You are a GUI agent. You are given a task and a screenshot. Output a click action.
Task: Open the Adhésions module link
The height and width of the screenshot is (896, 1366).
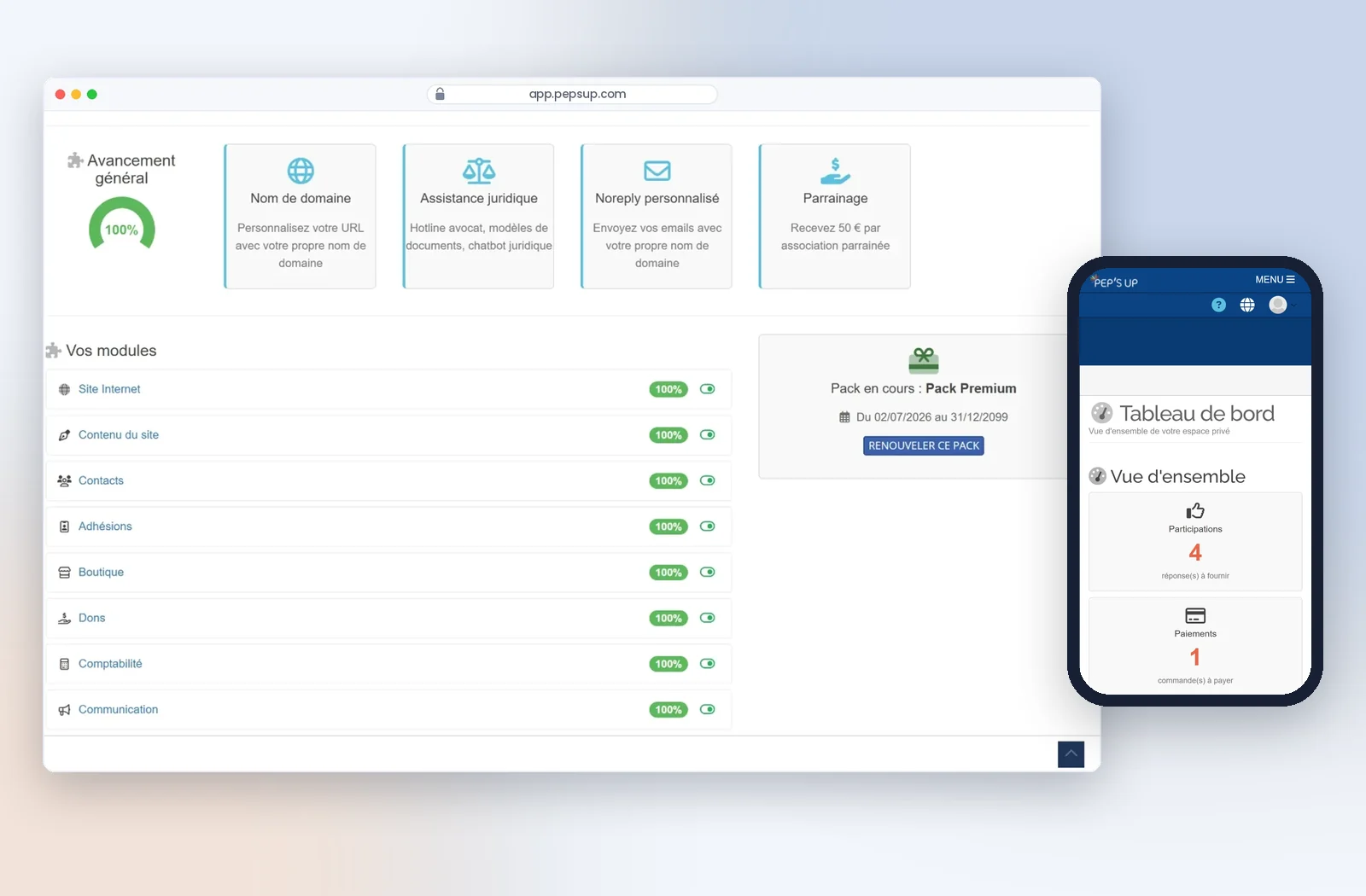[105, 527]
